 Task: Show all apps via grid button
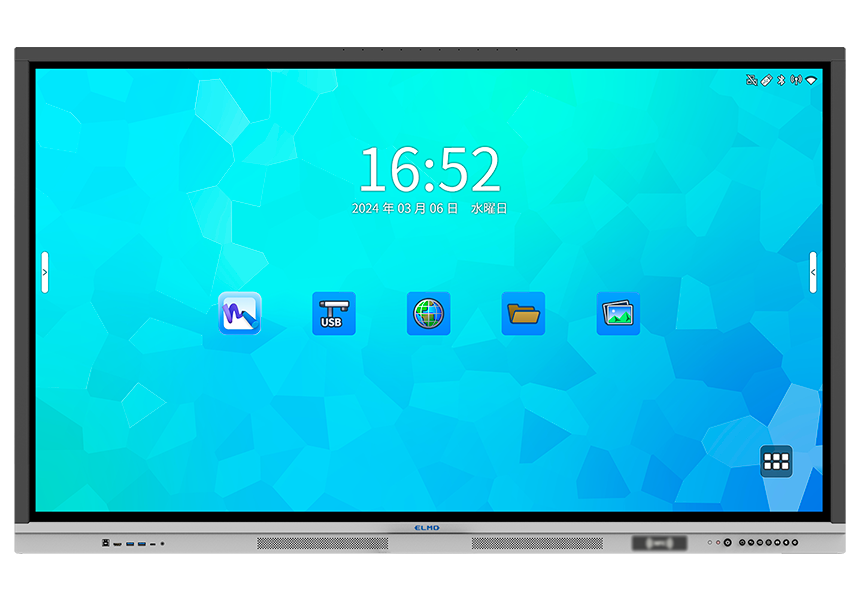point(776,461)
